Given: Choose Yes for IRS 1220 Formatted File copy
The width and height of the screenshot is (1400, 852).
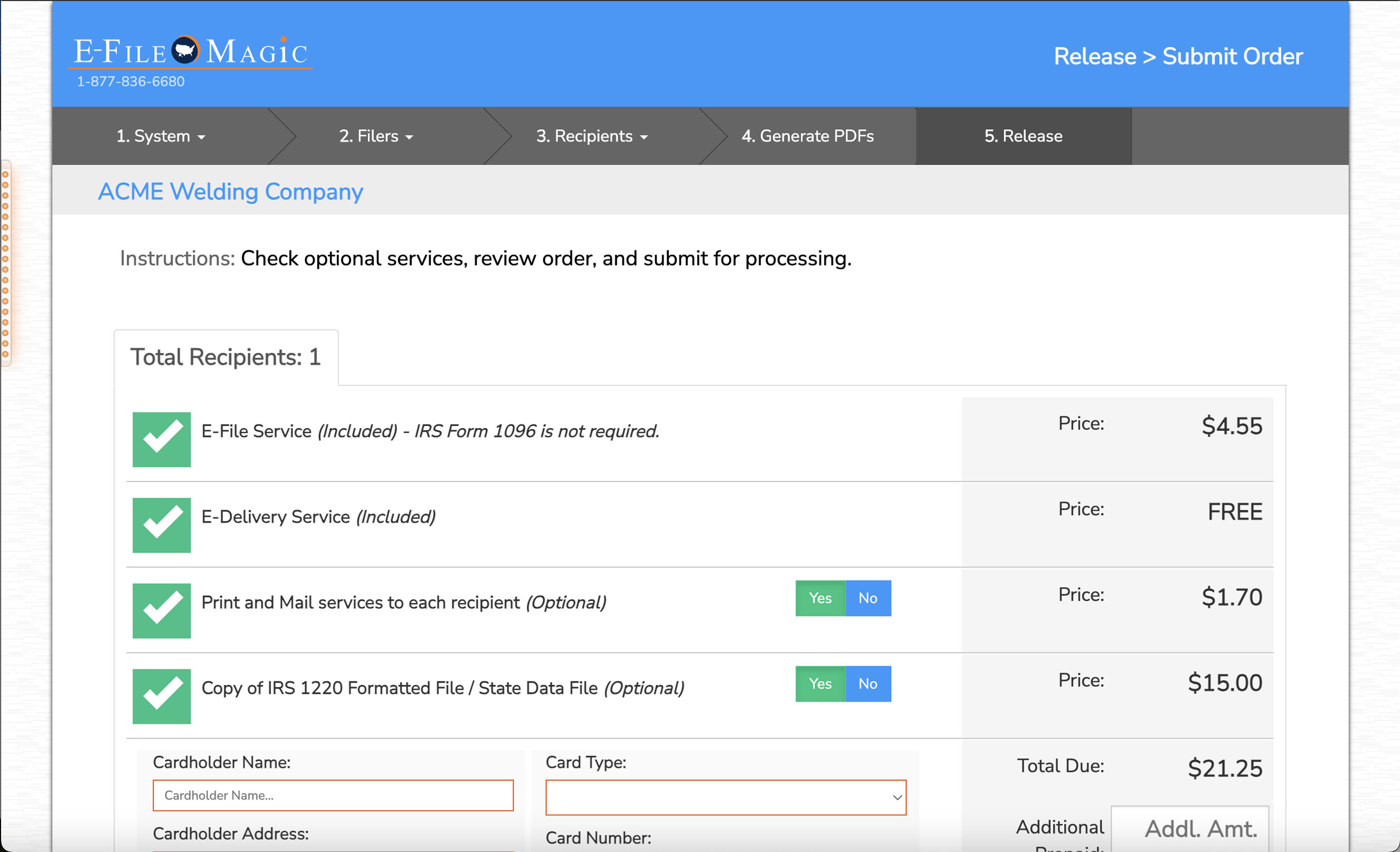Looking at the screenshot, I should pyautogui.click(x=820, y=684).
